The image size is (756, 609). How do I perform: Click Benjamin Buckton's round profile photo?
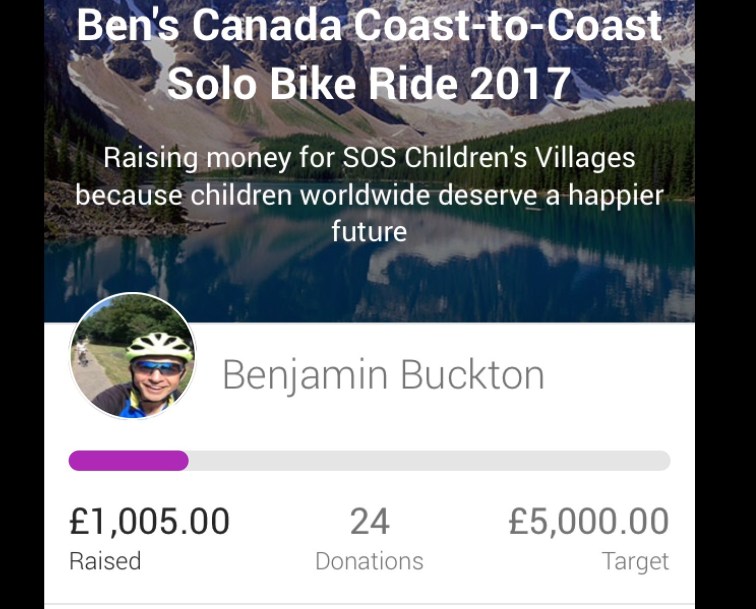132,356
